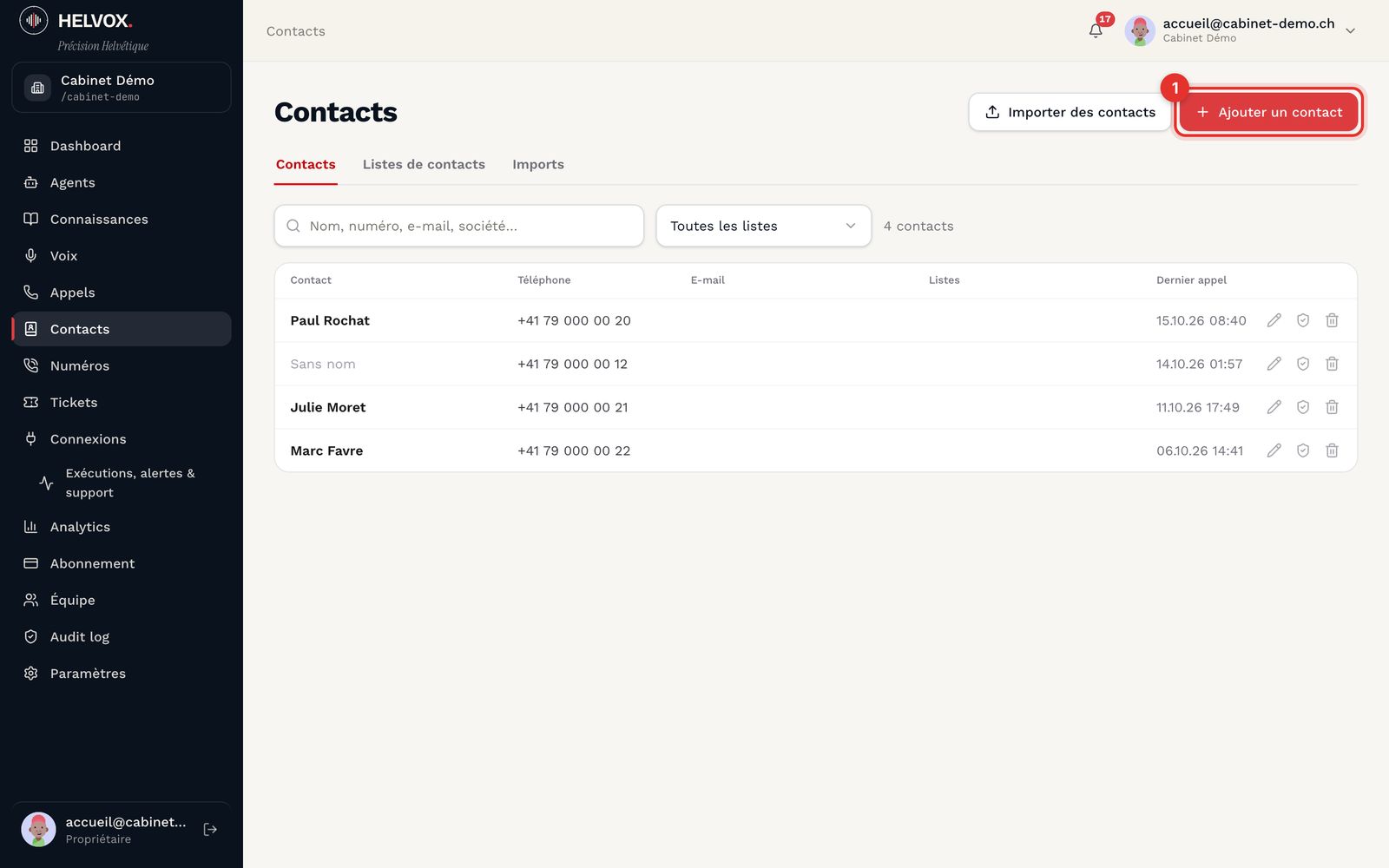
Task: Click last call date 06.10.26 14:41
Action: 1200,450
